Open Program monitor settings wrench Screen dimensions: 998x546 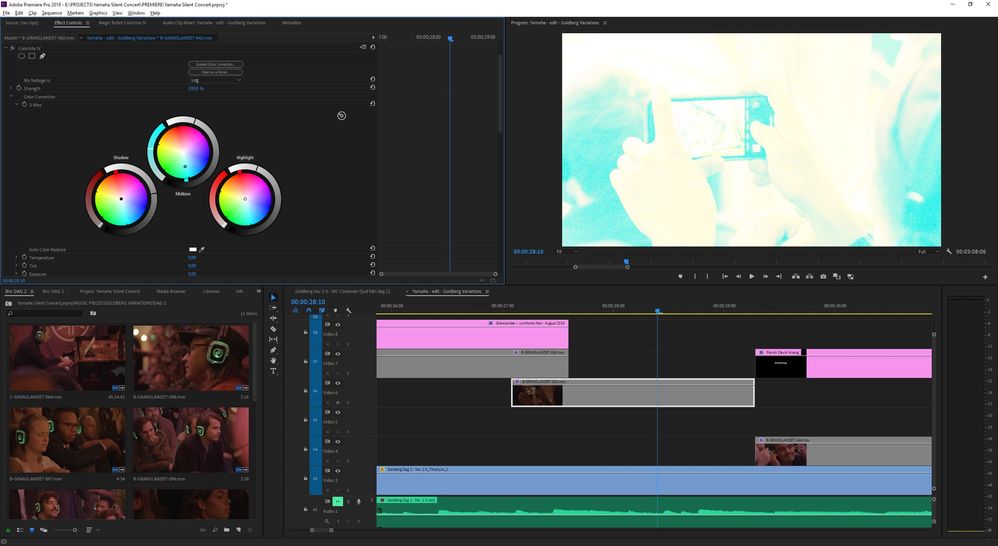(948, 251)
